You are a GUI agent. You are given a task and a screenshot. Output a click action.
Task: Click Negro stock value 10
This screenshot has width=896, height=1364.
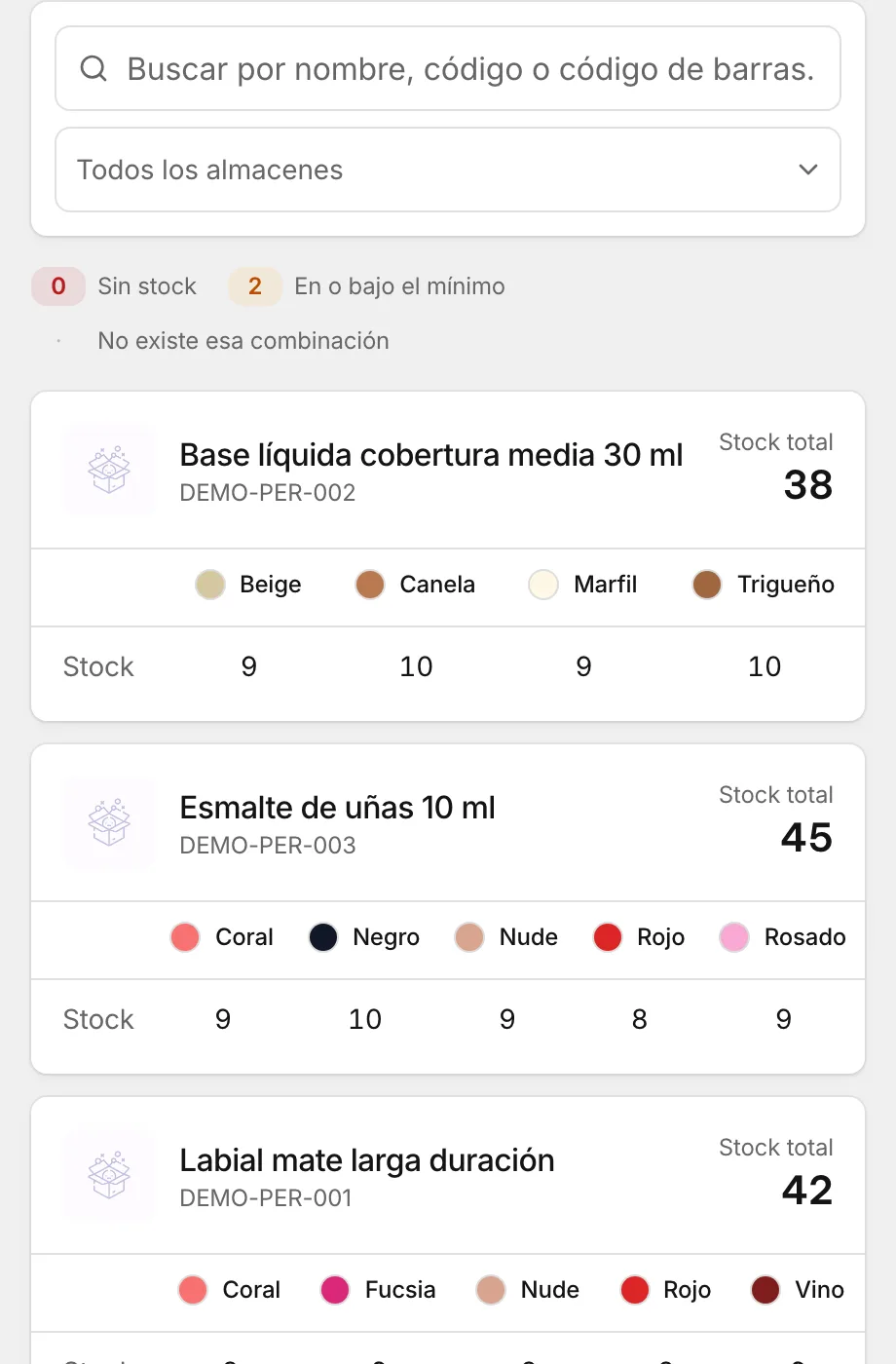tap(365, 1019)
